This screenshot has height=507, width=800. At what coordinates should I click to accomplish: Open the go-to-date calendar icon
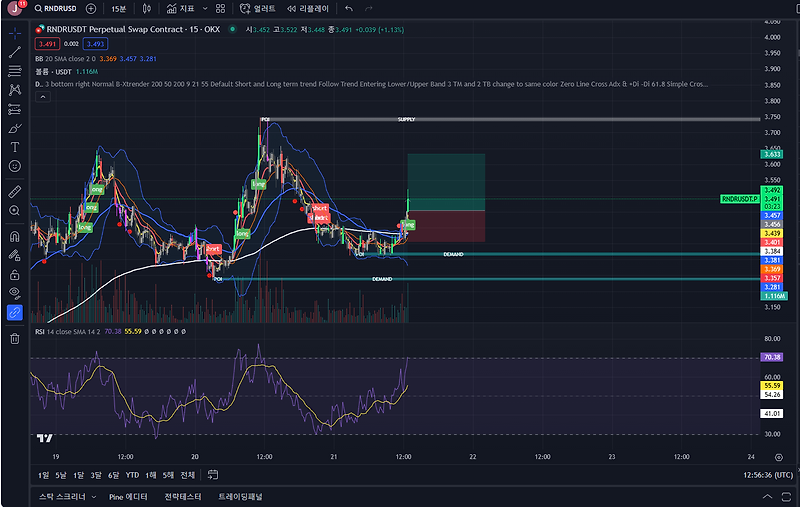(213, 475)
